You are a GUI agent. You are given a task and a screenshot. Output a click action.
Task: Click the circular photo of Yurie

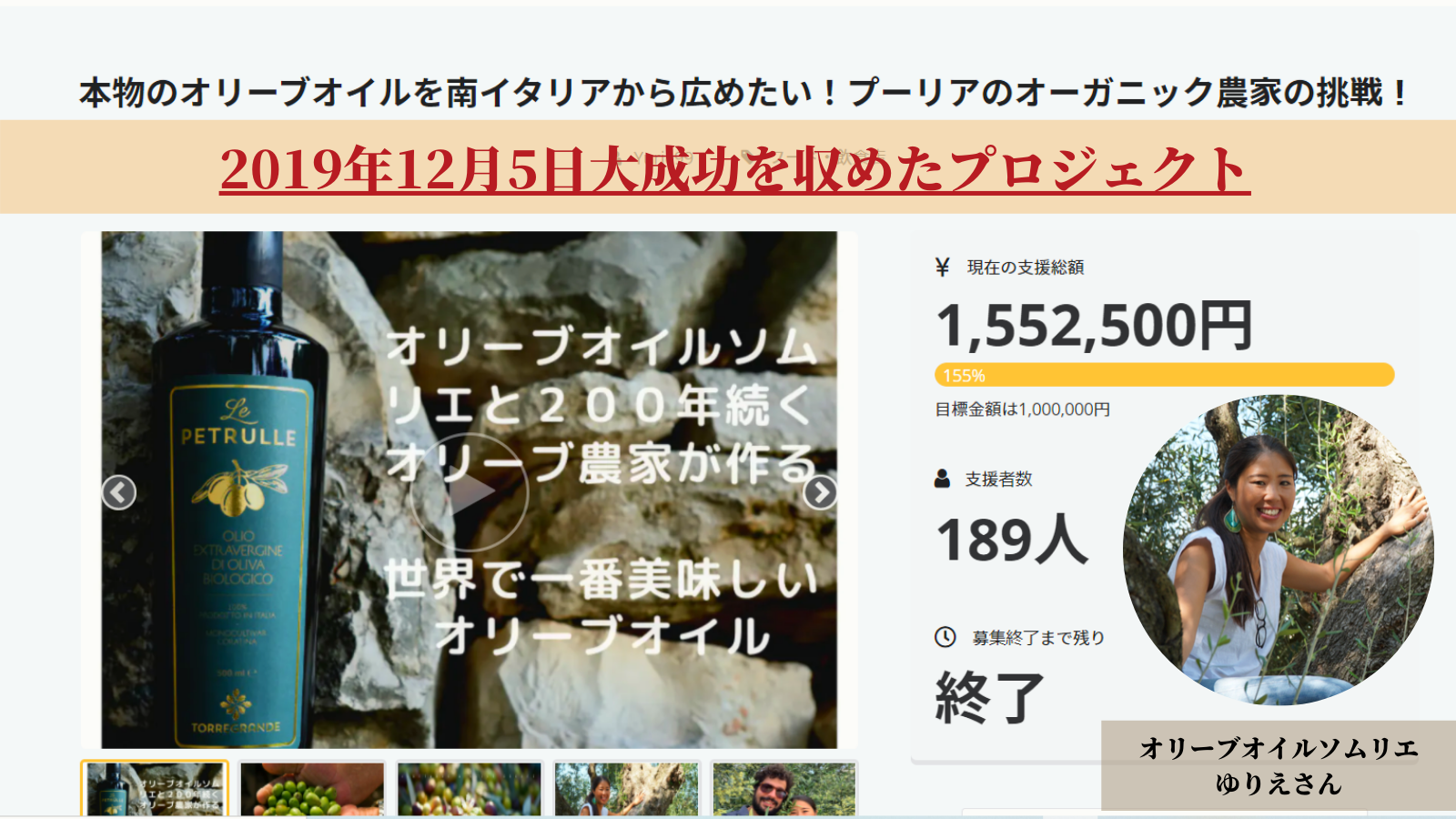pyautogui.click(x=1278, y=550)
